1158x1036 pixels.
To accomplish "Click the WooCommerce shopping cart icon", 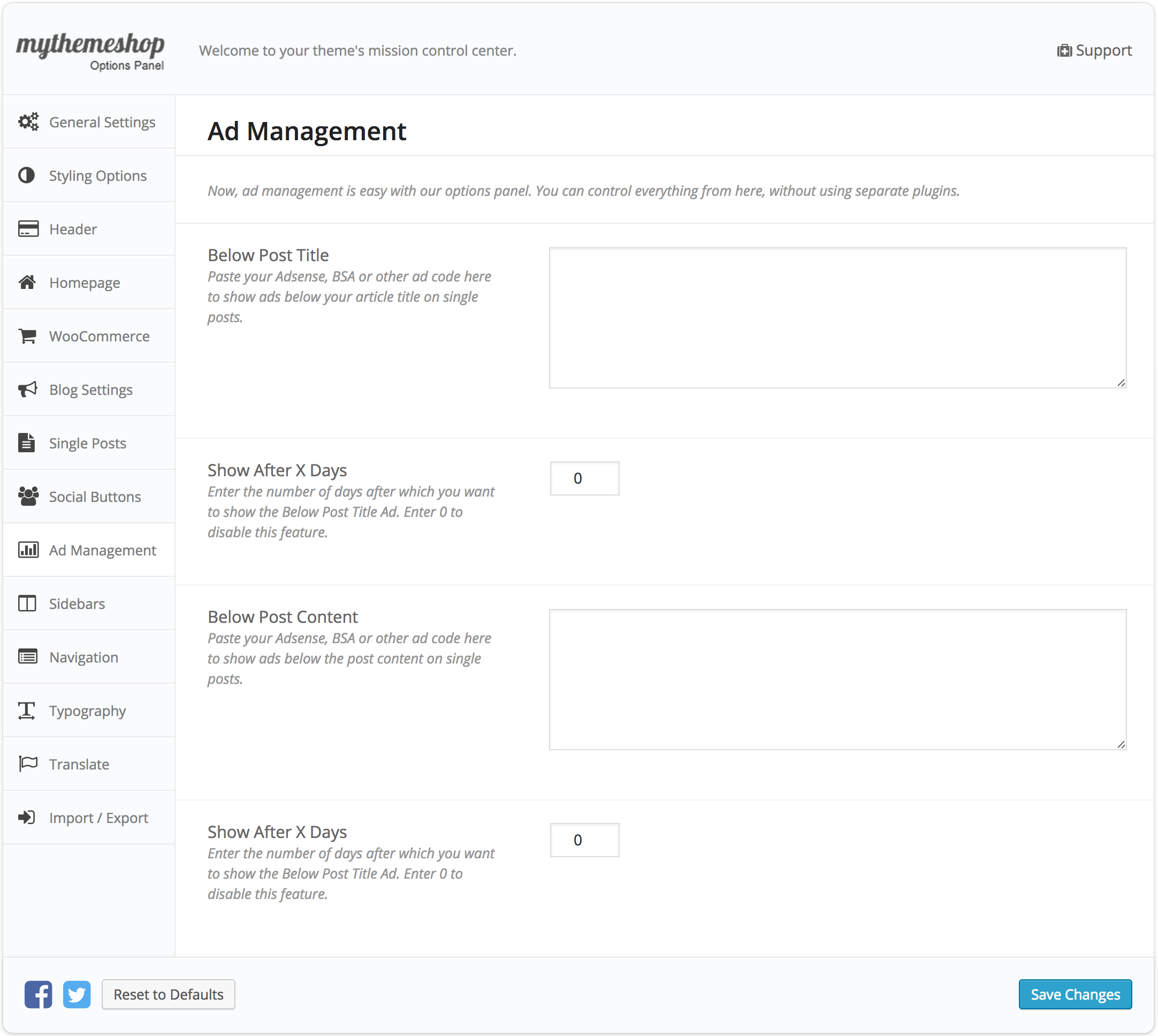I will (27, 336).
